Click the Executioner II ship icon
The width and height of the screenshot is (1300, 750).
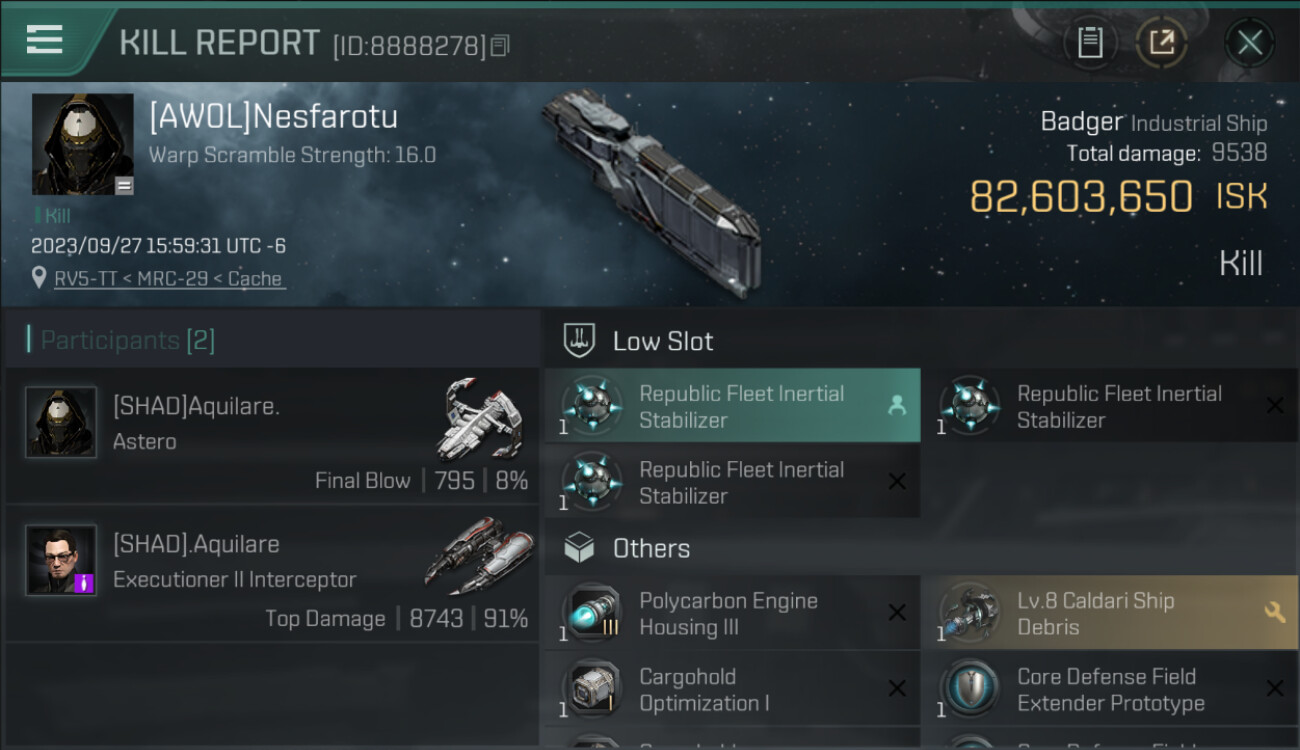478,556
